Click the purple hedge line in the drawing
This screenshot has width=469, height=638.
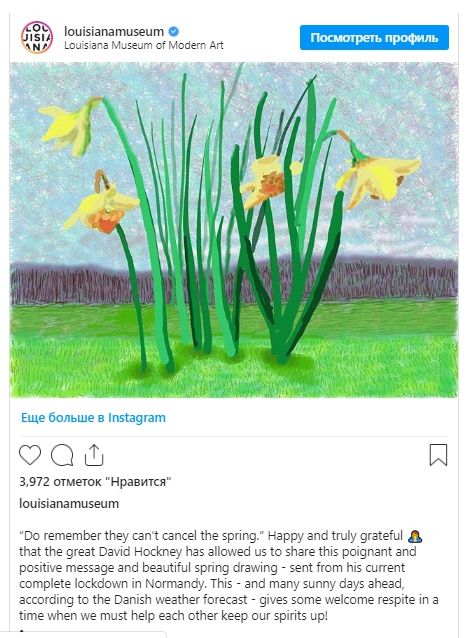coord(234,281)
